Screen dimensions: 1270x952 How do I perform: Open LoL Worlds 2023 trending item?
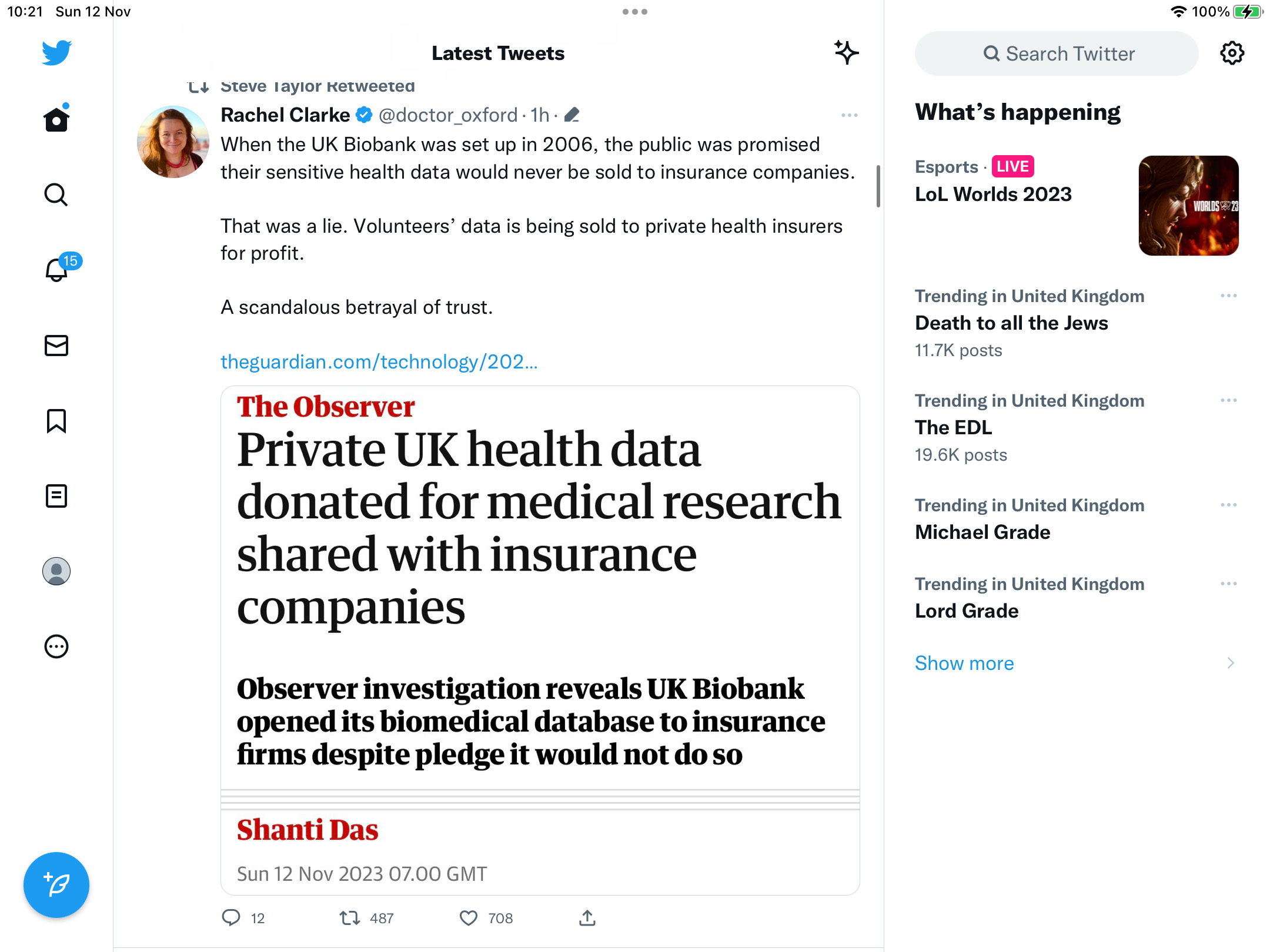pyautogui.click(x=1077, y=206)
